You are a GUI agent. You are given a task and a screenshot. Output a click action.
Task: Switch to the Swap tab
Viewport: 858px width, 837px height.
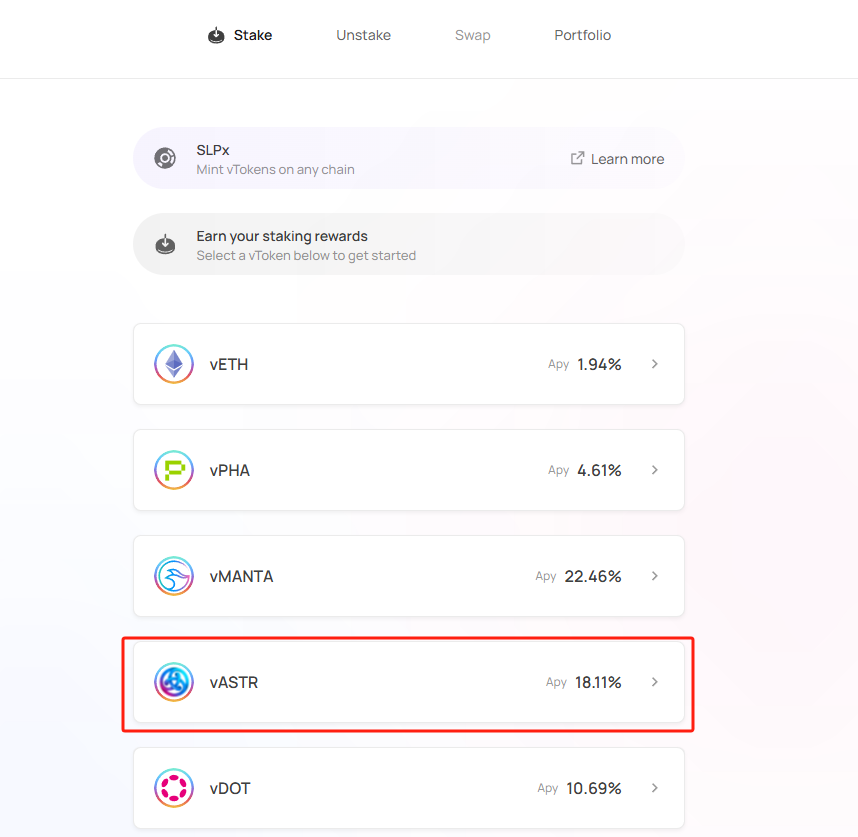[473, 35]
